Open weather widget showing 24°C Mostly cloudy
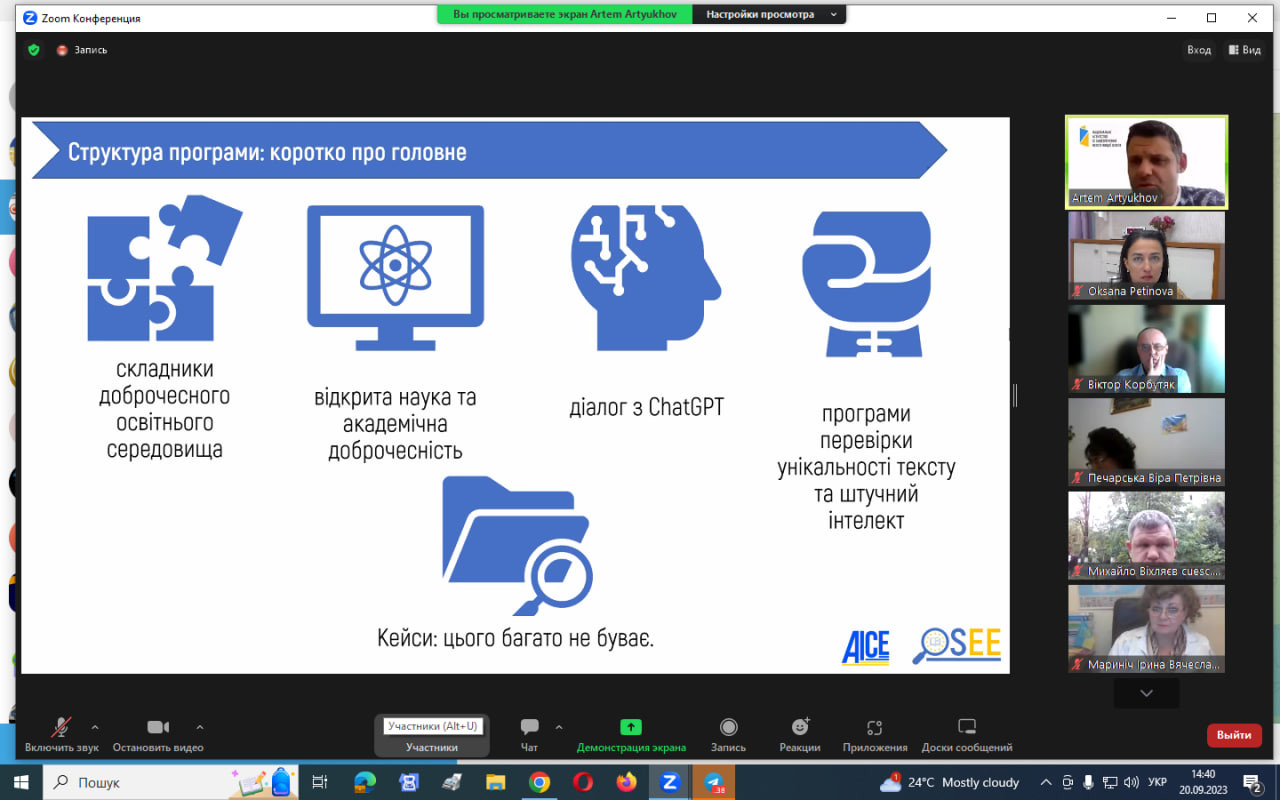Viewport: 1280px width, 800px height. pos(949,782)
